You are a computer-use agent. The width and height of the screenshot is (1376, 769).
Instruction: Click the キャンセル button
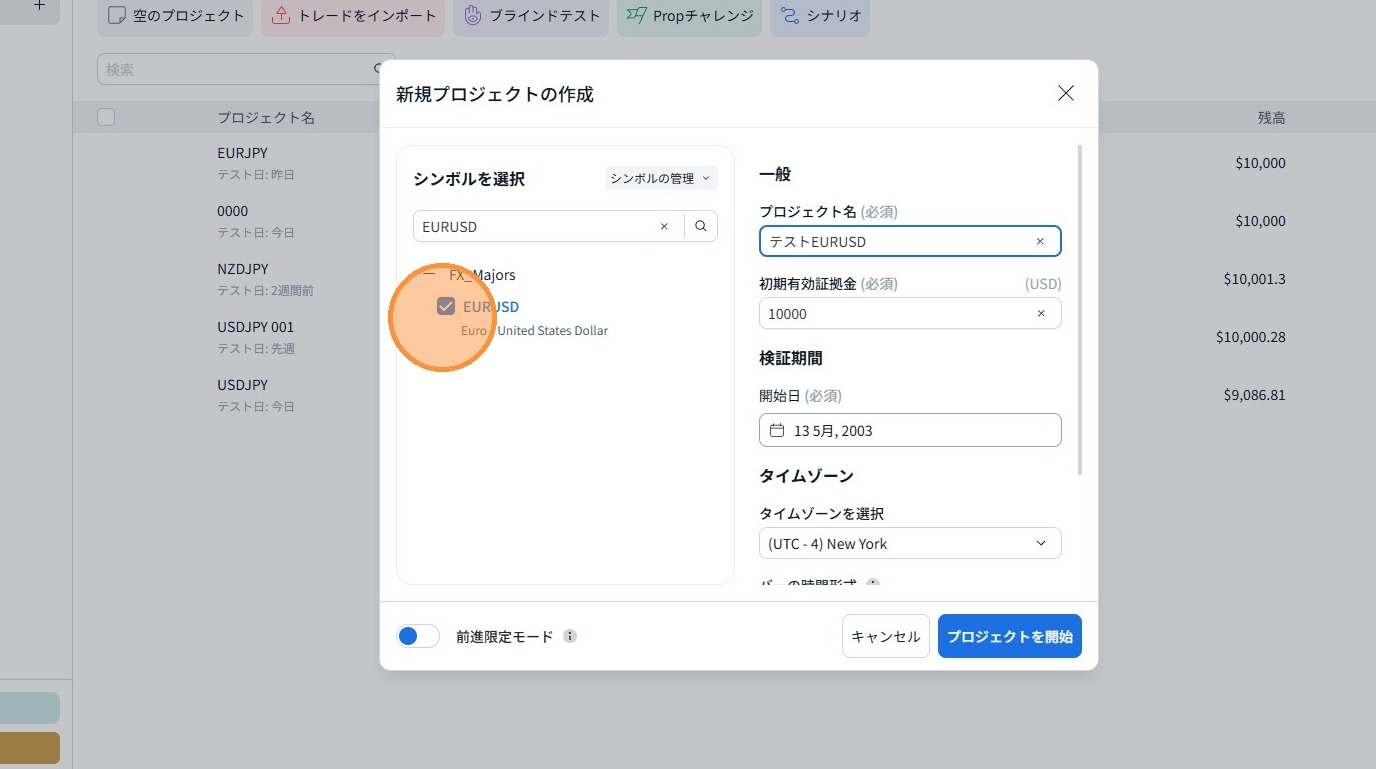tap(886, 636)
